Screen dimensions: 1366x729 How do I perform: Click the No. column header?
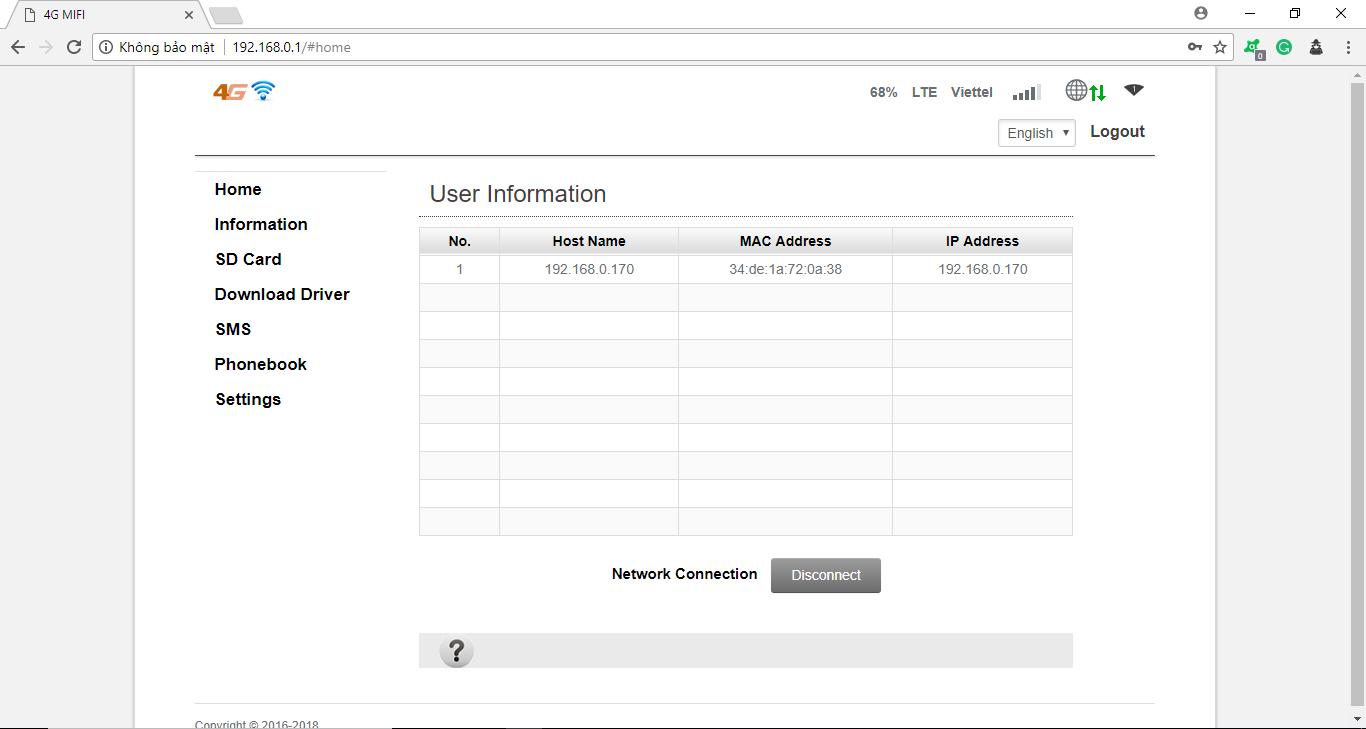coord(459,241)
